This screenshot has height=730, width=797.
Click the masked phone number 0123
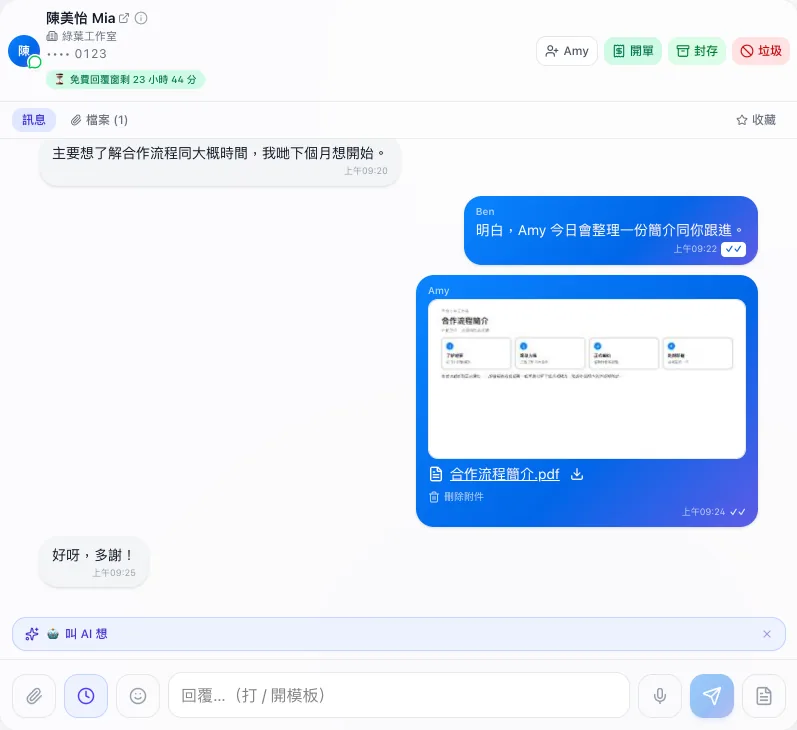click(x=77, y=54)
